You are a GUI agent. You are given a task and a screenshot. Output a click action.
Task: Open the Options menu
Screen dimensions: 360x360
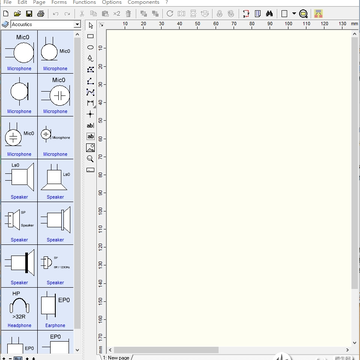112,2
